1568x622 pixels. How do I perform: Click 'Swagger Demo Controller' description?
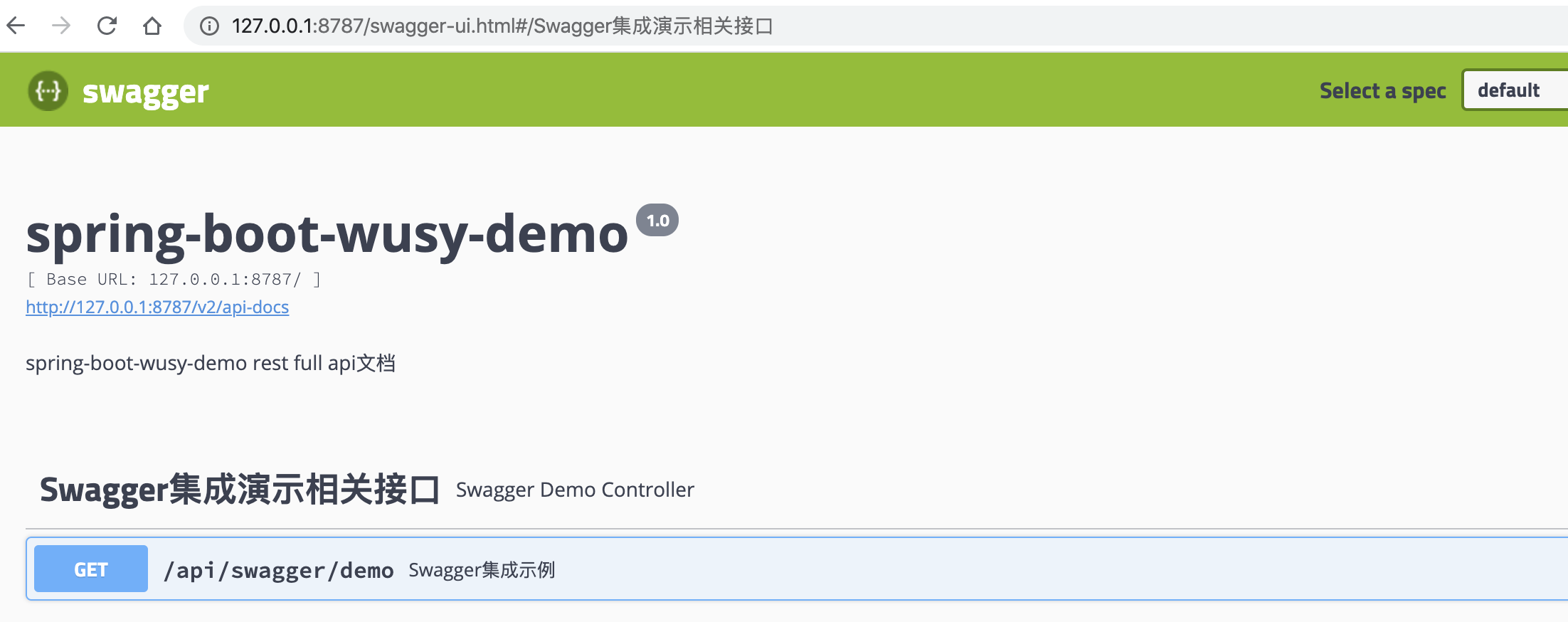575,490
